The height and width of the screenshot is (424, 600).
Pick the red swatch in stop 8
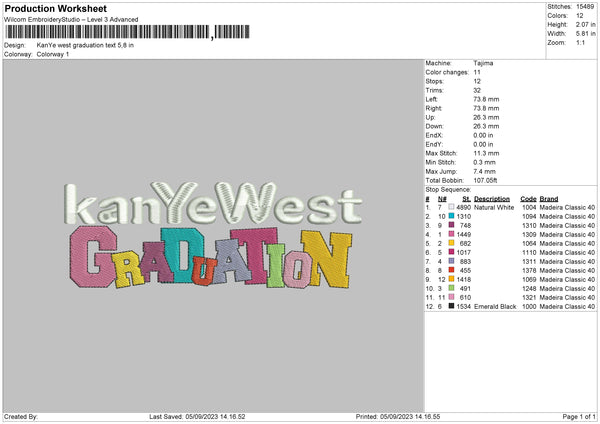452,270
